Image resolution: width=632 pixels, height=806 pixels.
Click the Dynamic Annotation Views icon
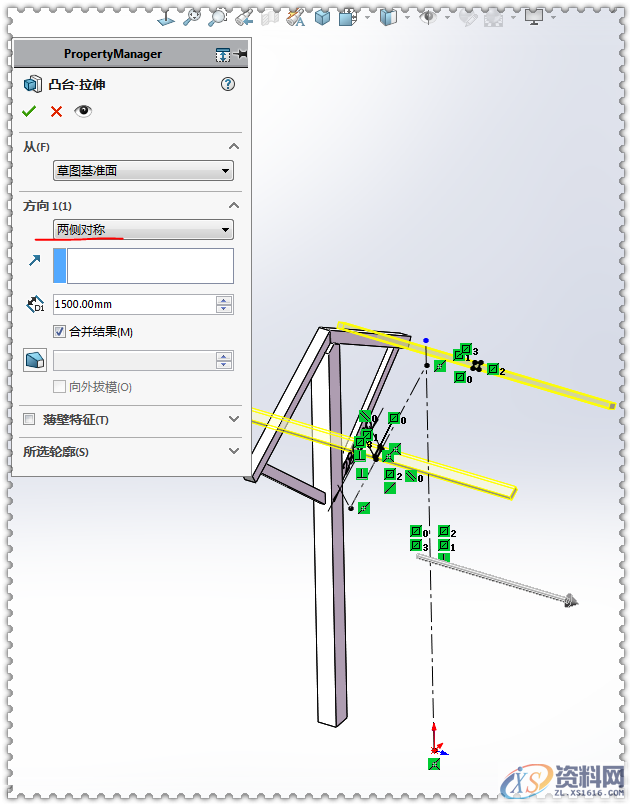[296, 17]
